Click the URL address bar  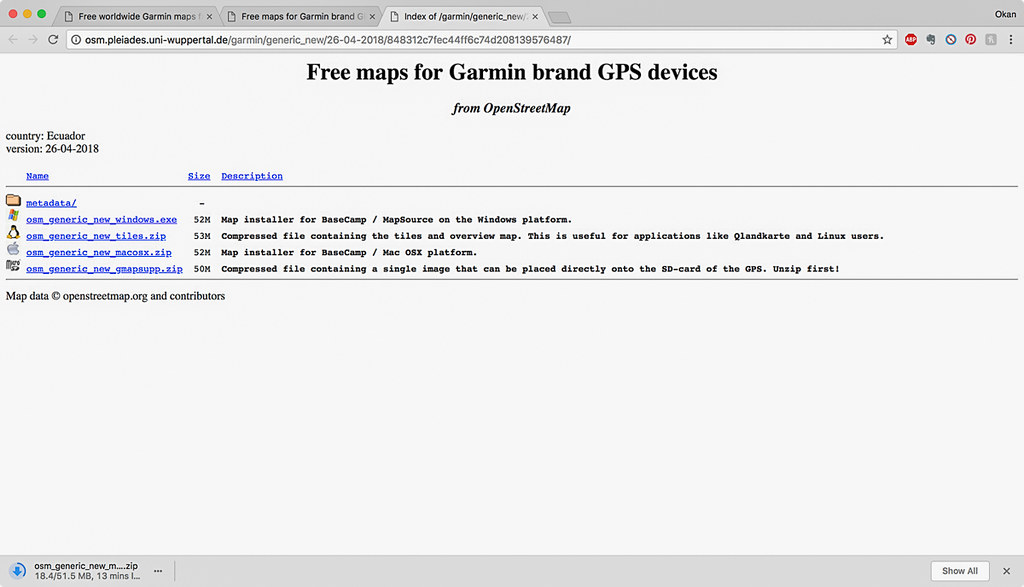click(482, 40)
